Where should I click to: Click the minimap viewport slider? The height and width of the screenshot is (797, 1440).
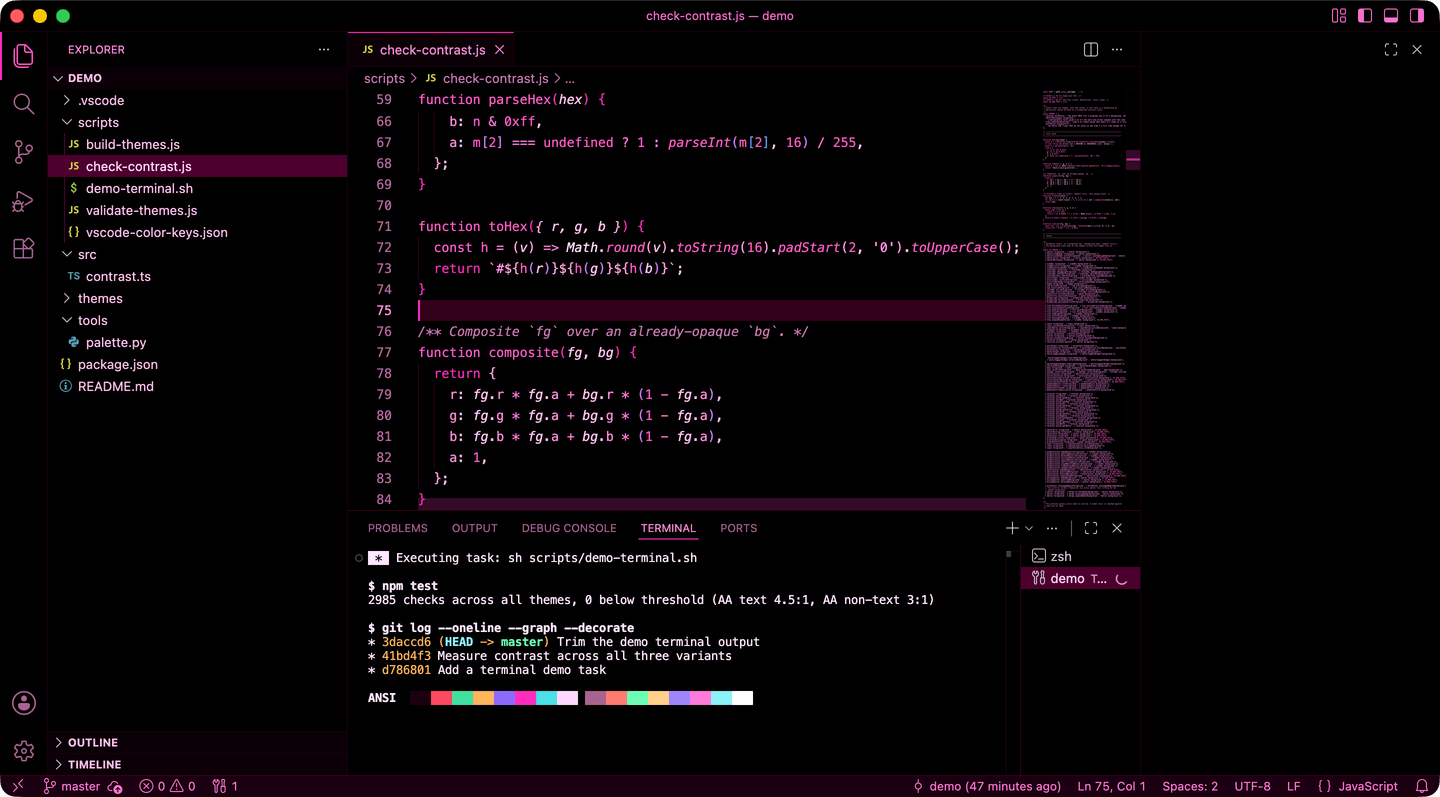pos(1132,160)
